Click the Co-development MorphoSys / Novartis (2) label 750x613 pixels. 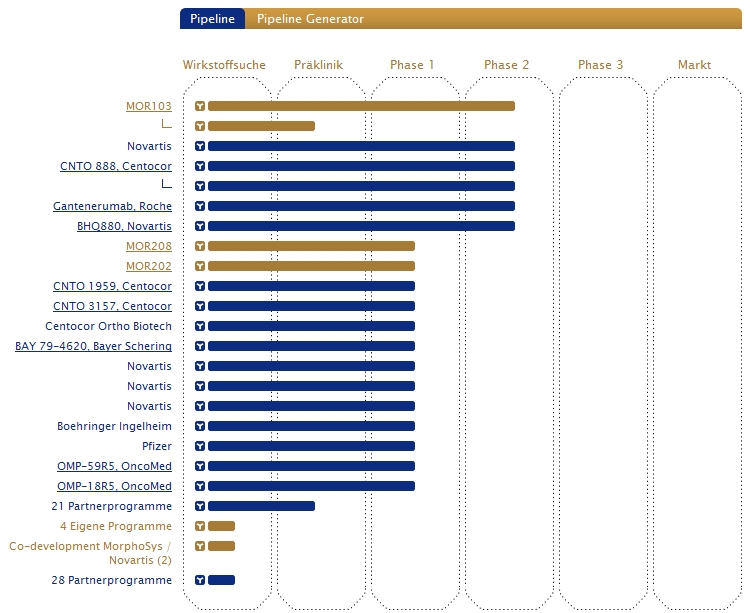coord(90,553)
